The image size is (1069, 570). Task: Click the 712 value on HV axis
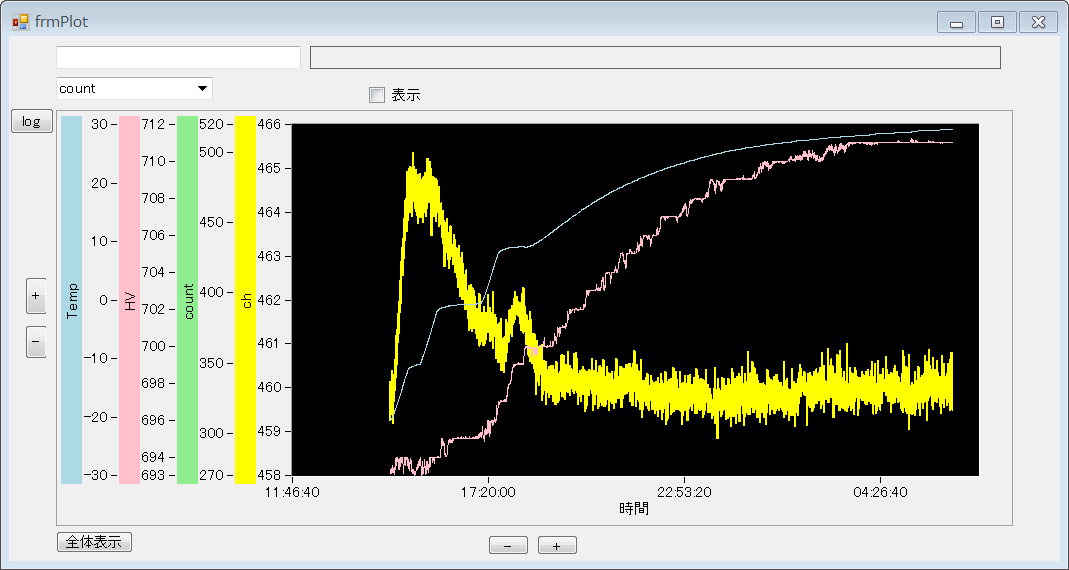coord(153,124)
